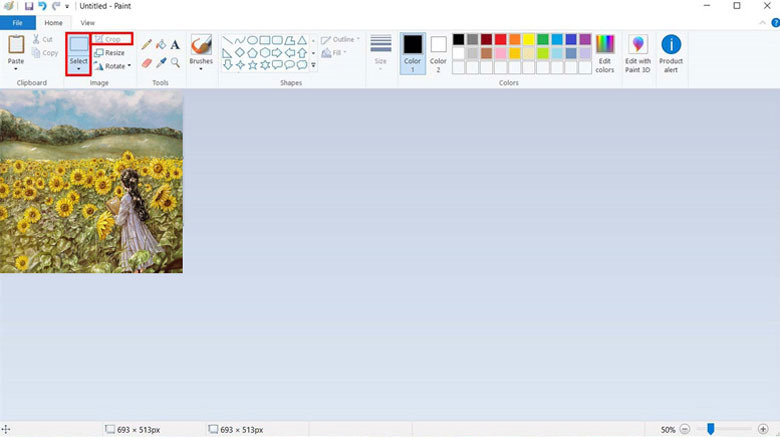
Task: Click the Select rectangle tool icon
Action: coord(78,45)
